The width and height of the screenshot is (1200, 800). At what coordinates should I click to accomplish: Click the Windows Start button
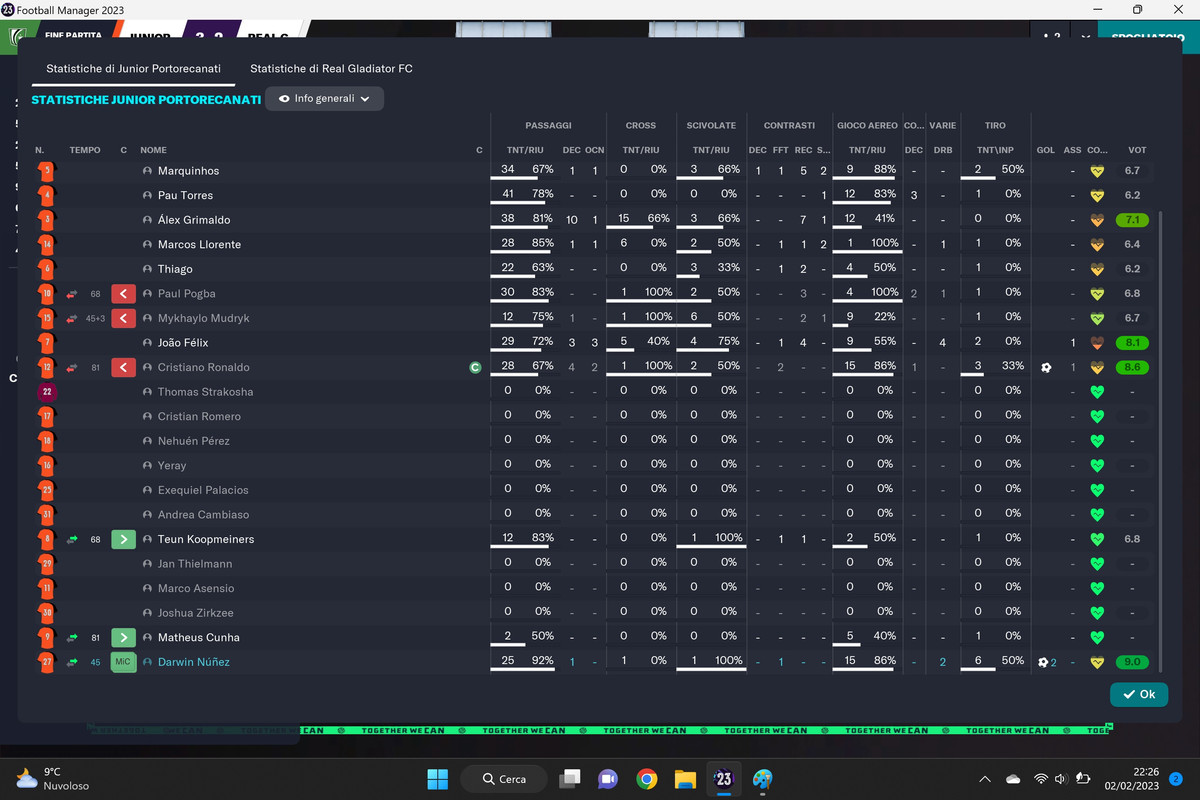click(437, 779)
